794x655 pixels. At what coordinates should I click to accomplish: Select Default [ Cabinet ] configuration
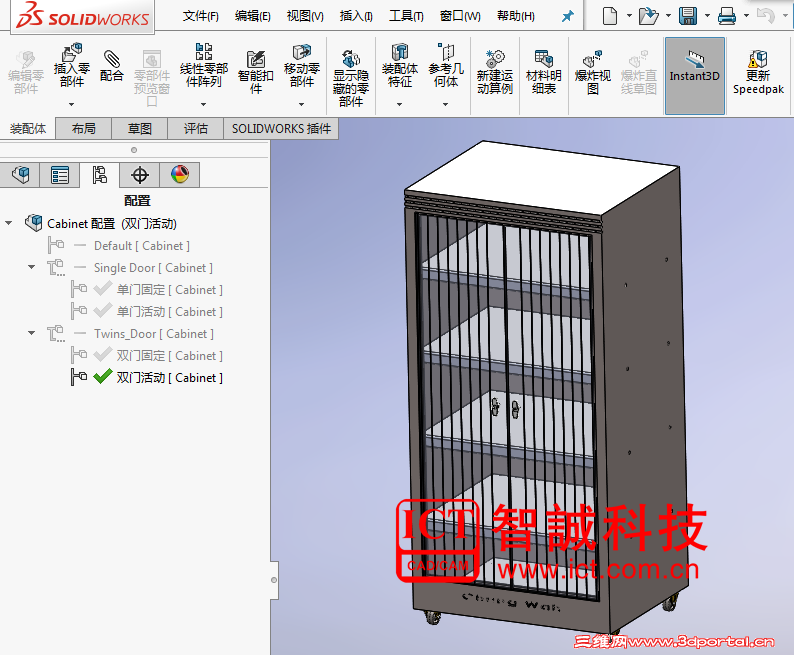coord(142,245)
